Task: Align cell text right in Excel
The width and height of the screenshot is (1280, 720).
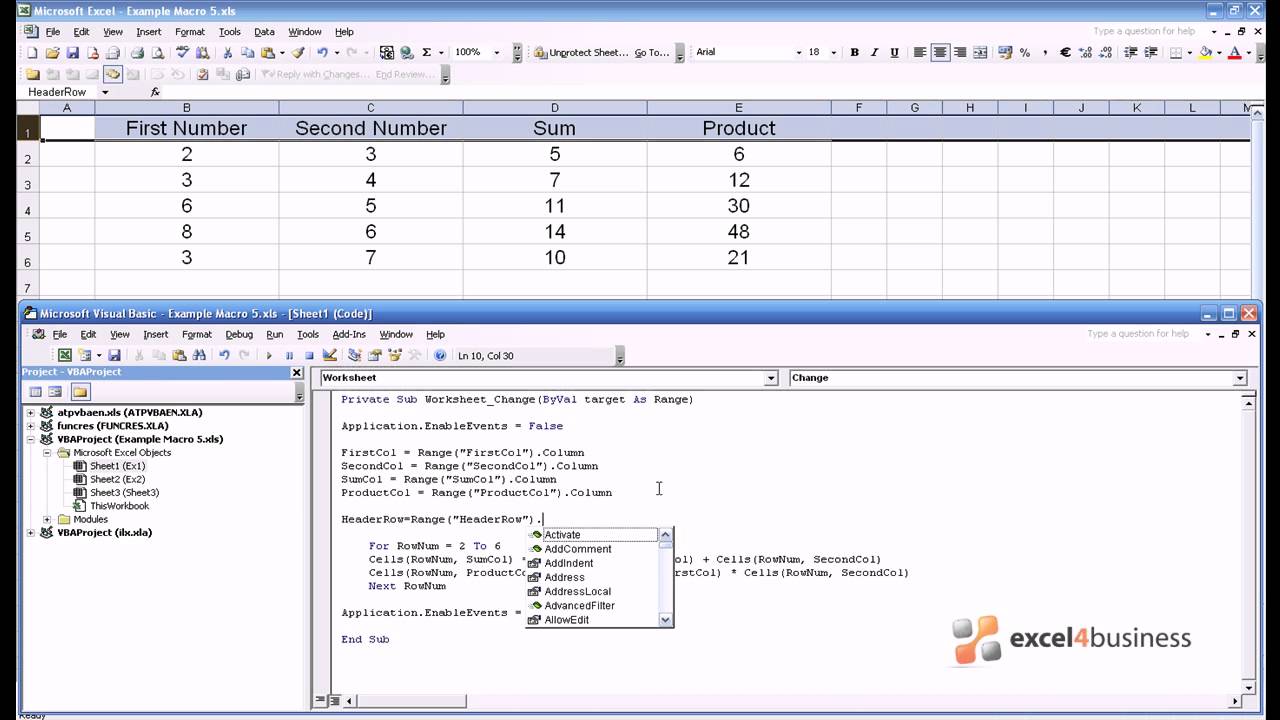Action: click(960, 52)
